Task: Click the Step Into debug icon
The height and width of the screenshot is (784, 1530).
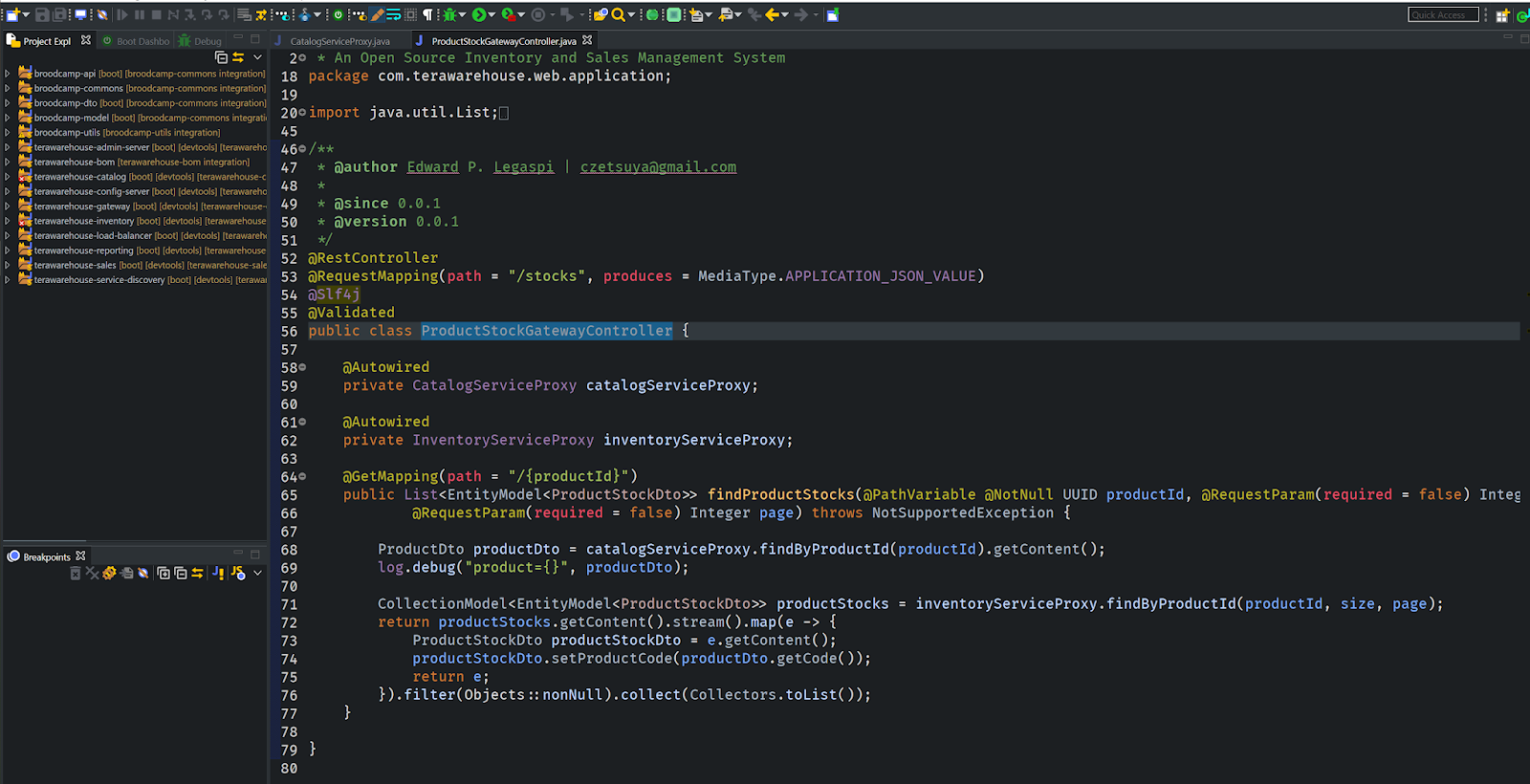Action: 189,14
